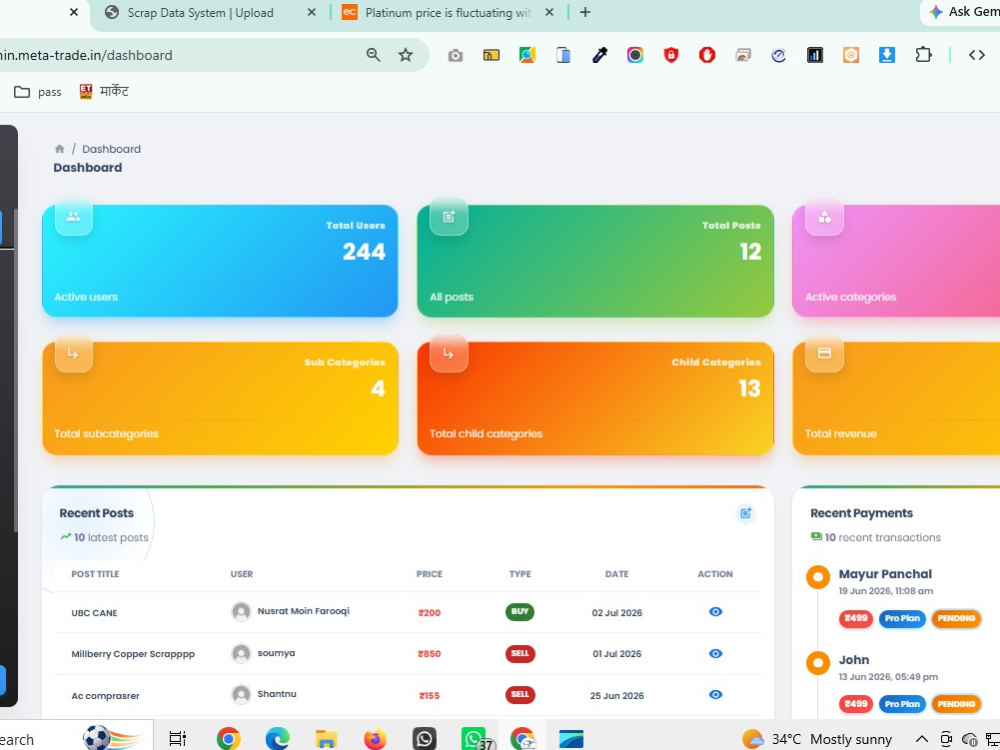Click the SELL badge on Millberry Copper row
This screenshot has width=1000, height=750.
click(520, 654)
